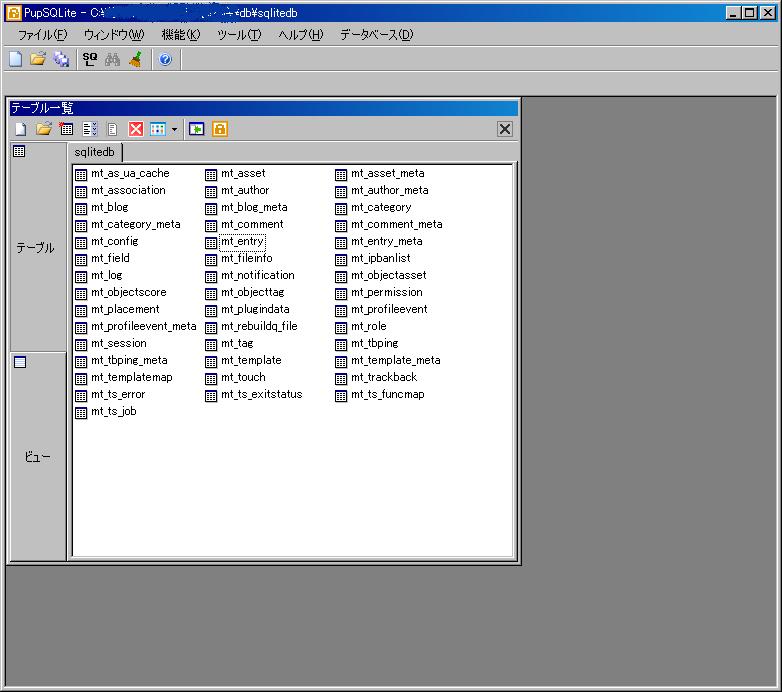The height and width of the screenshot is (692, 782).
Task: Click the document copy icon in table list toolbar
Action: coord(113,130)
